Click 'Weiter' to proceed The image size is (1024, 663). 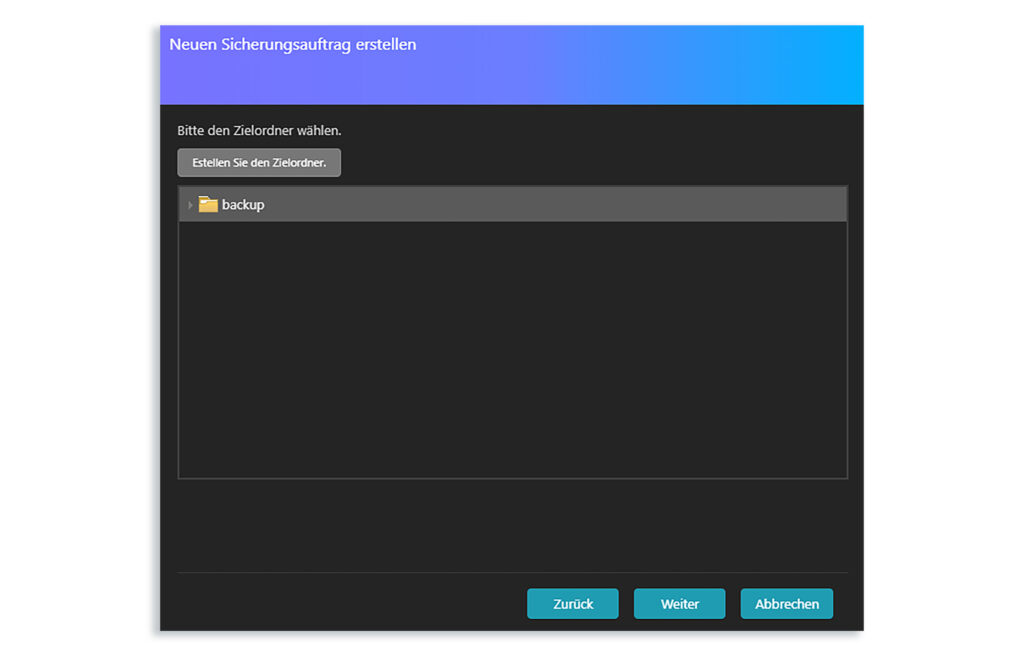pos(679,603)
